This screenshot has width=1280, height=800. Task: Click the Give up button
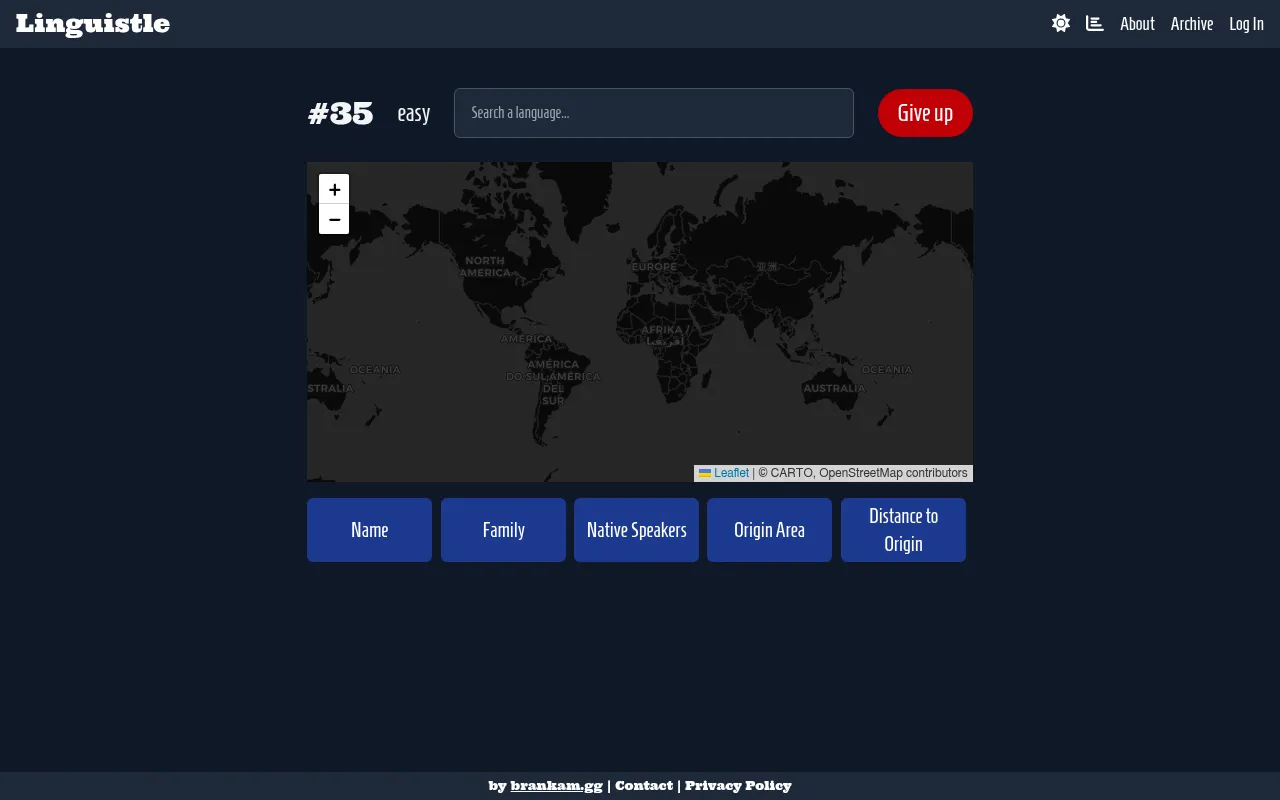(x=925, y=113)
